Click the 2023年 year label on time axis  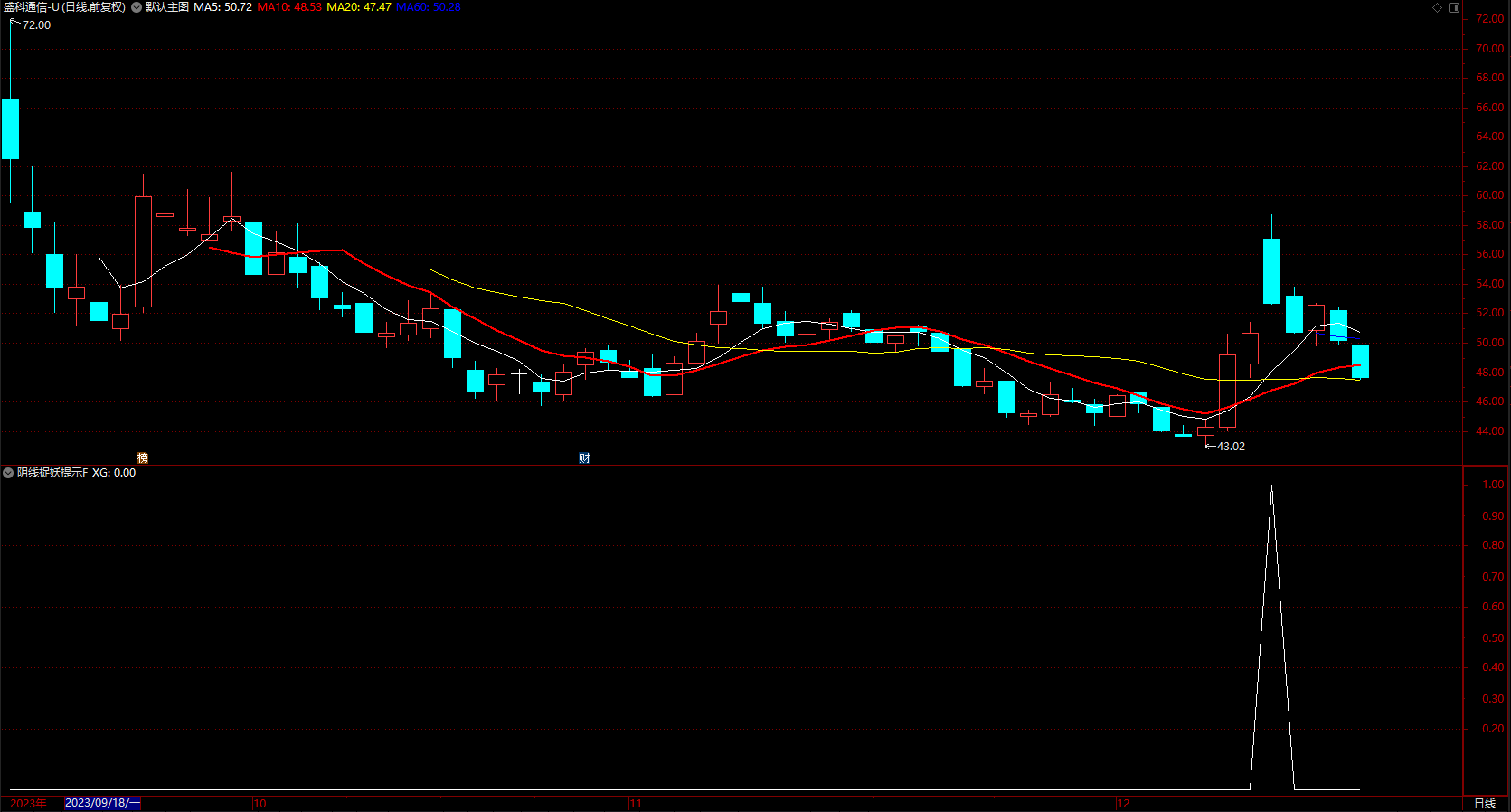click(x=28, y=803)
